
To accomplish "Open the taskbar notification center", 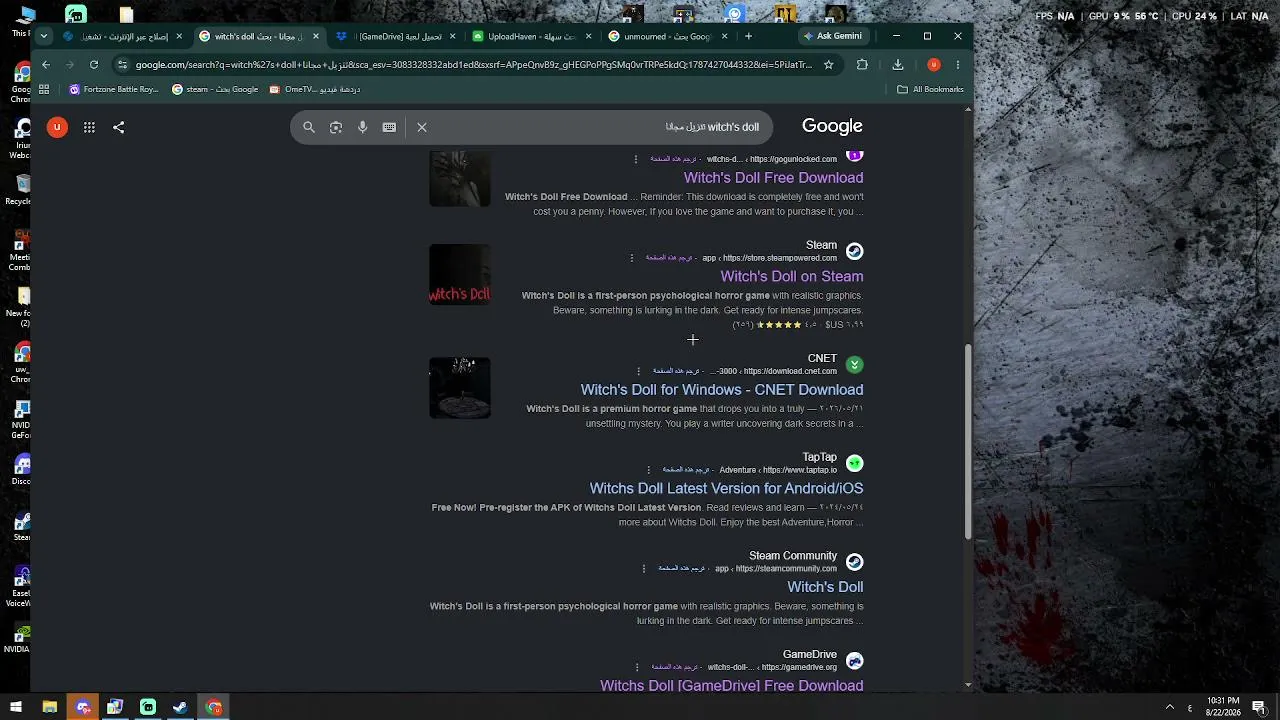I will 1259,707.
